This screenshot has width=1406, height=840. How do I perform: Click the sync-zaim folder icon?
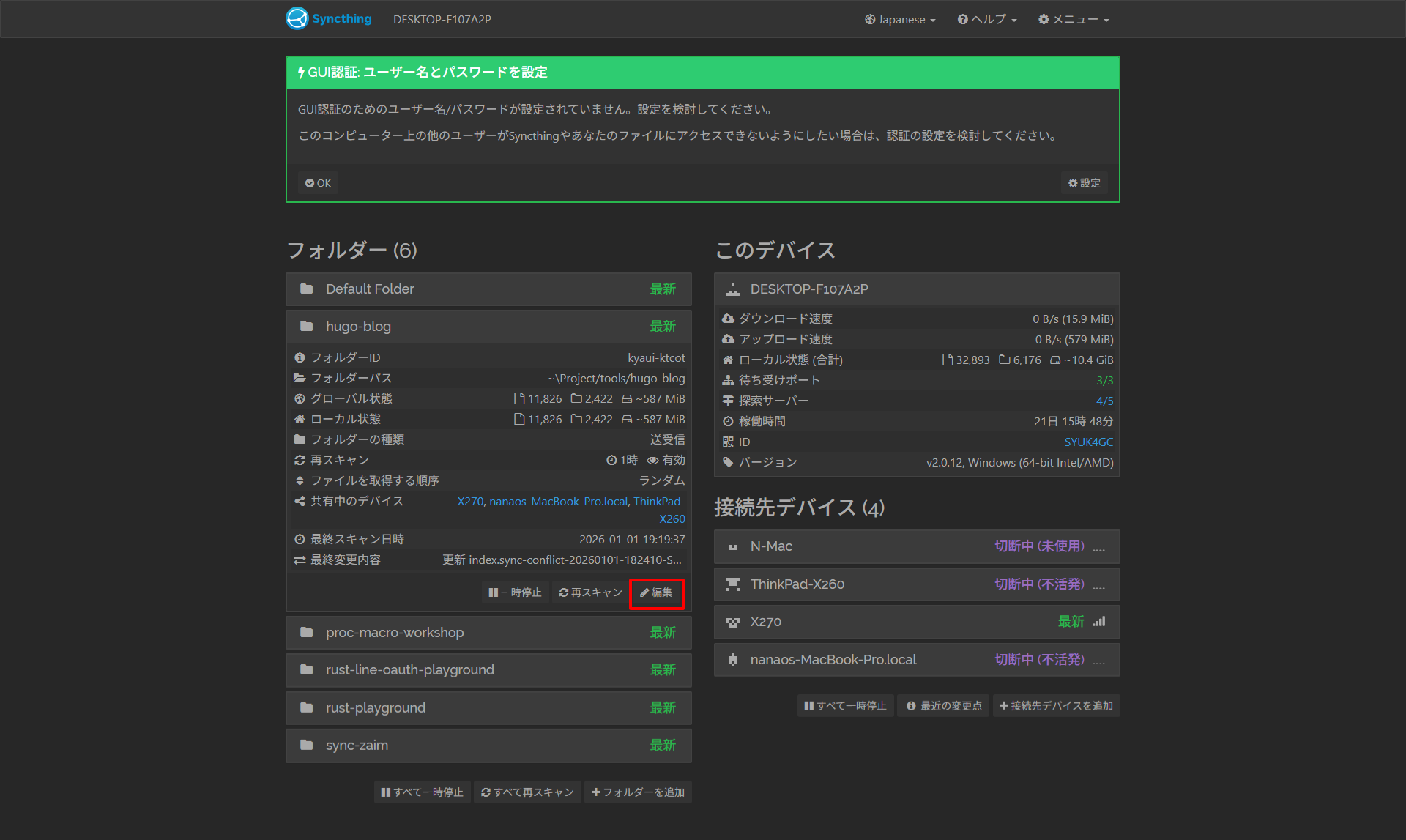pyautogui.click(x=307, y=745)
